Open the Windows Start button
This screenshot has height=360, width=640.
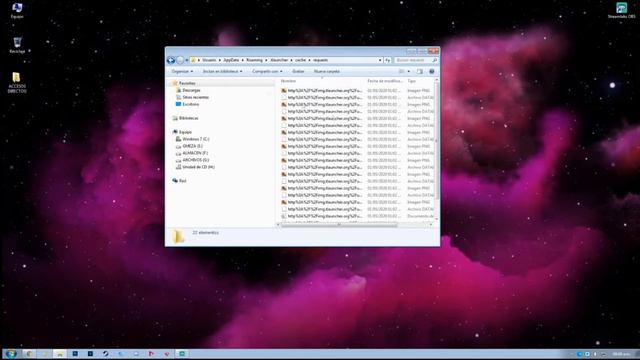(11, 354)
